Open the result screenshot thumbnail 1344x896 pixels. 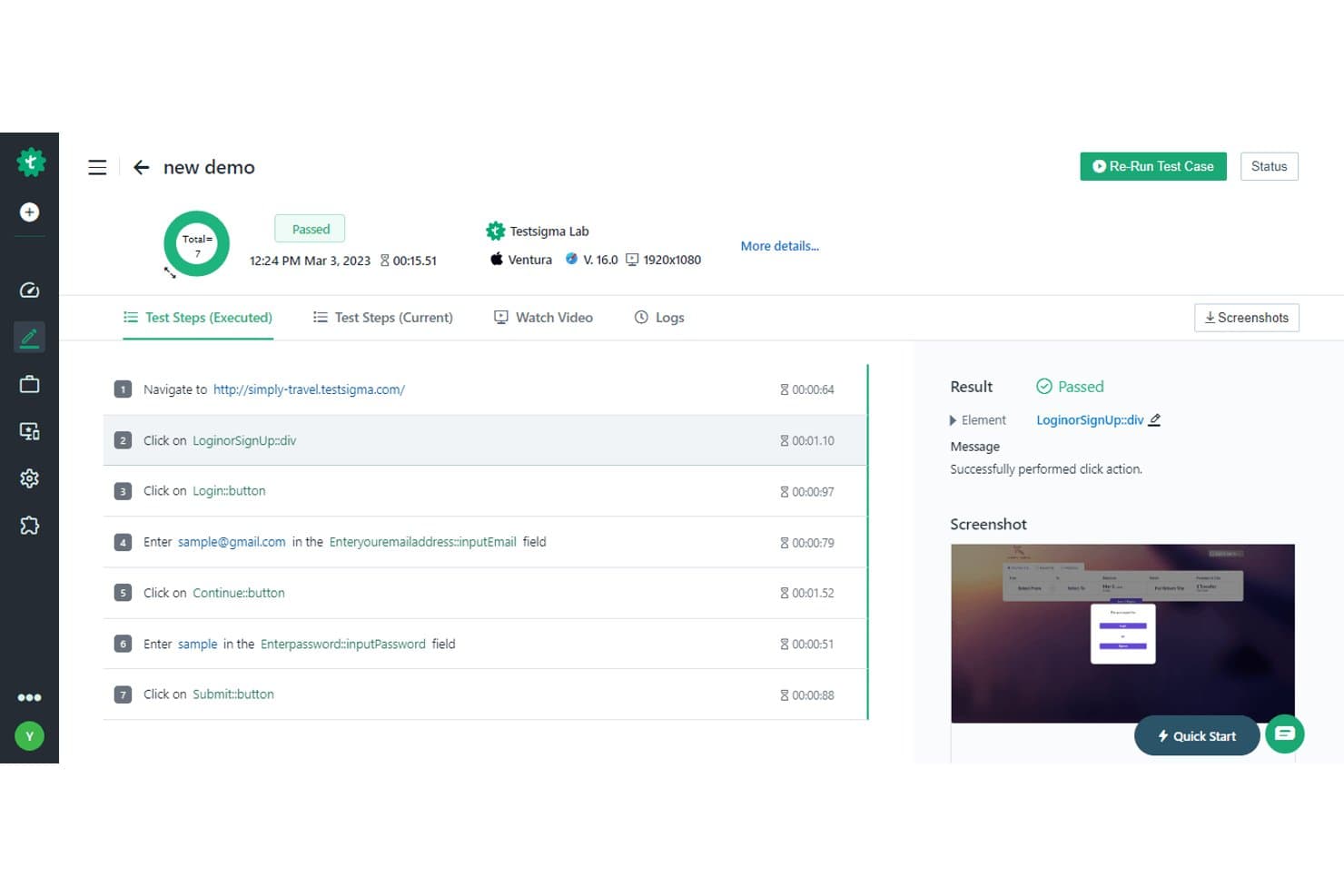(x=1122, y=634)
